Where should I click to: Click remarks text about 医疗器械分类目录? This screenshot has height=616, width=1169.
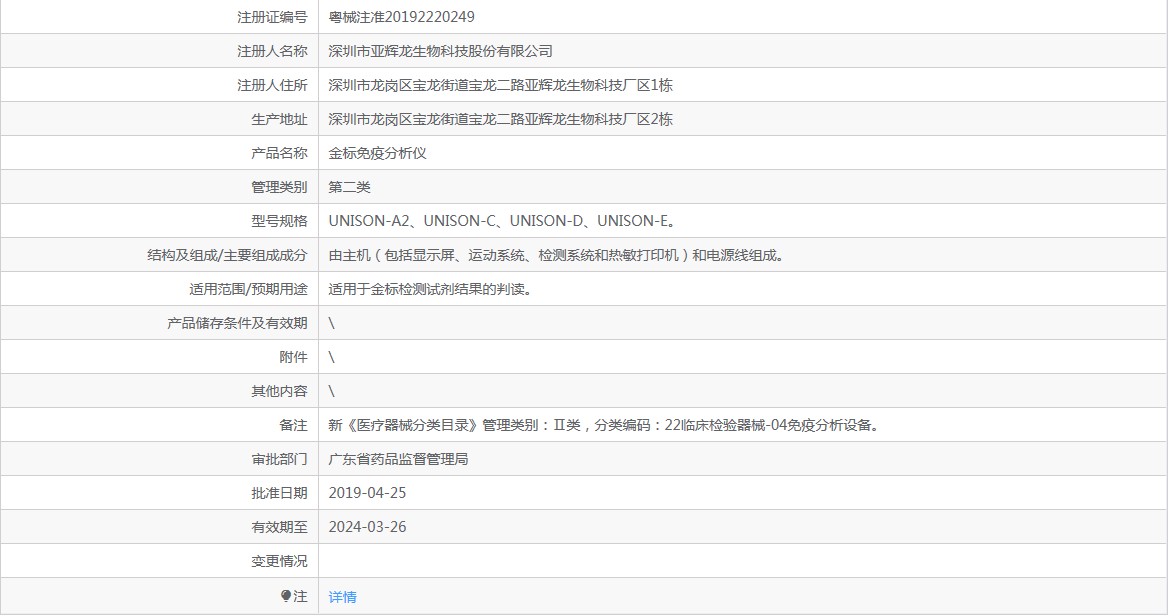[x=604, y=425]
